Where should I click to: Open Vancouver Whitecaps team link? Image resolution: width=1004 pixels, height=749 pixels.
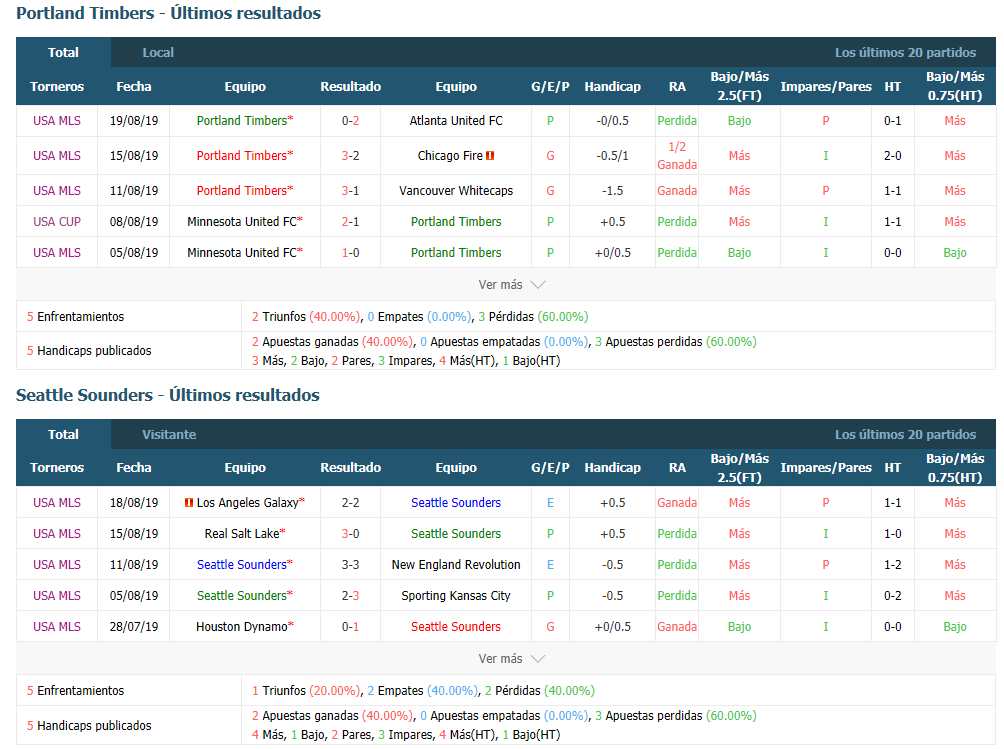[x=456, y=191]
